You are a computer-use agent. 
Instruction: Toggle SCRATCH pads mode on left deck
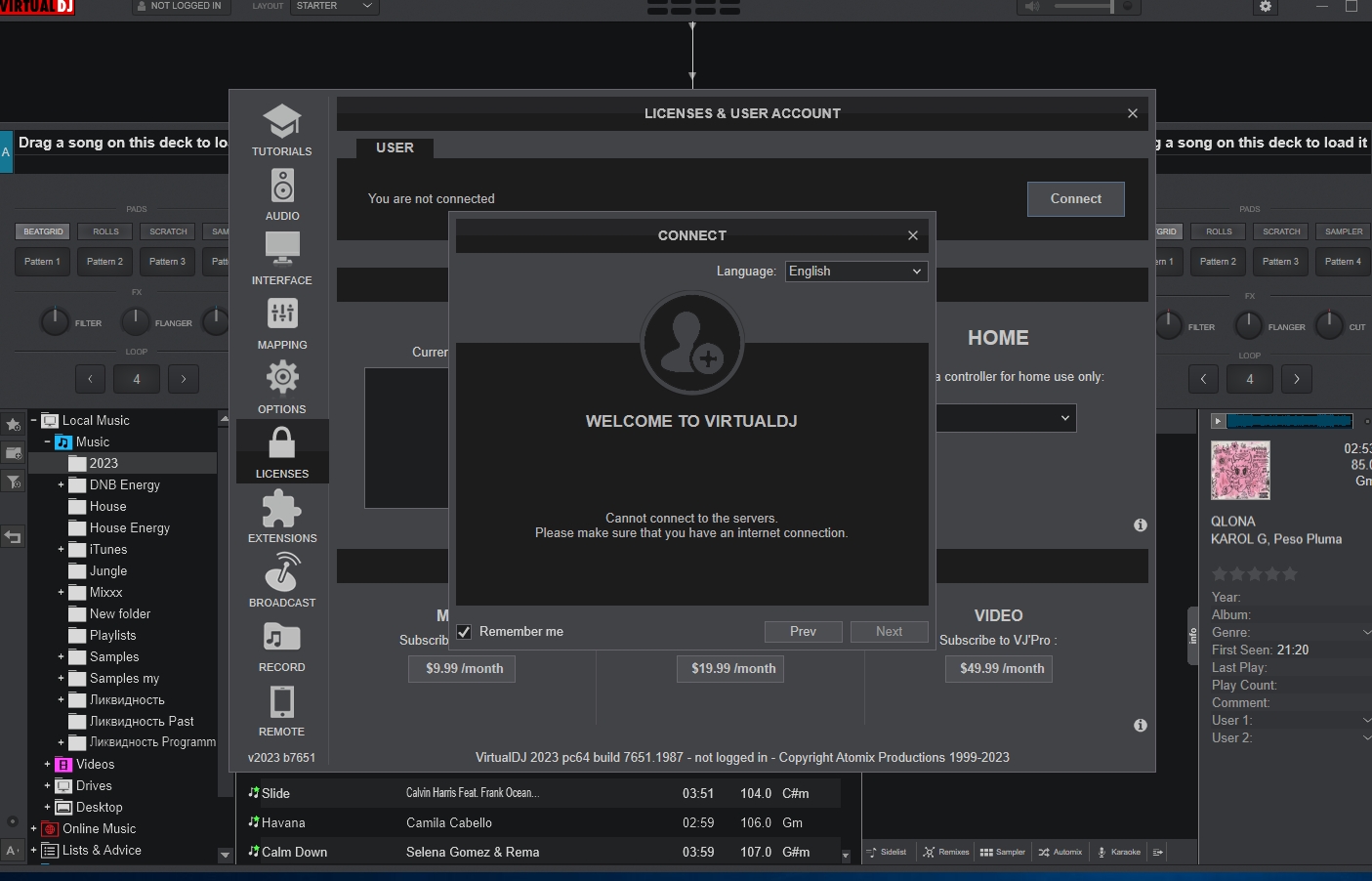pyautogui.click(x=168, y=231)
